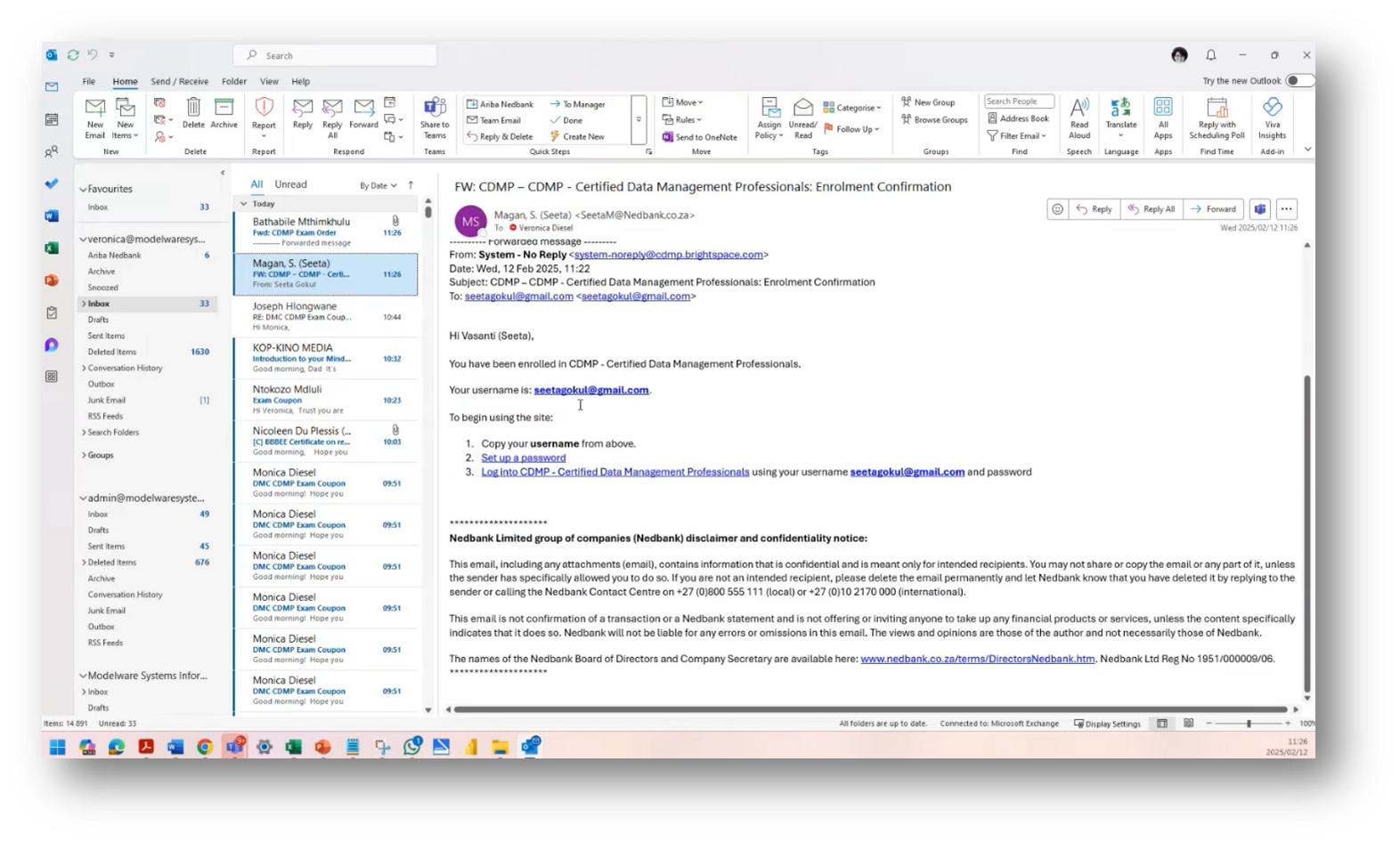This screenshot has width=1400, height=843.
Task: Open Windows Start menu
Action: pos(57,747)
